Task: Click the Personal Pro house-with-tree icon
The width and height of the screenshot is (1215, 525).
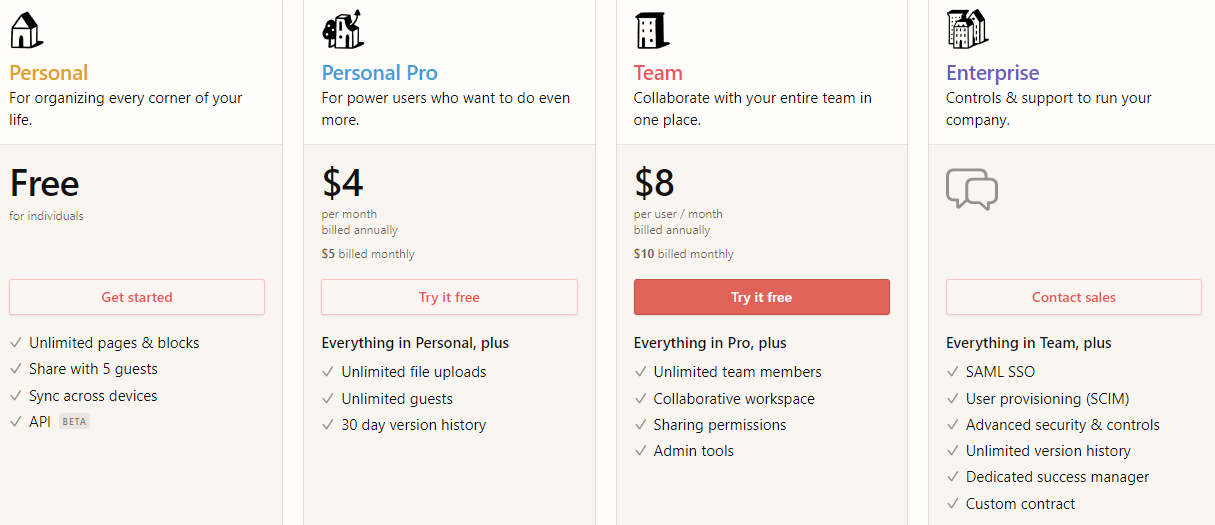Action: (x=342, y=29)
